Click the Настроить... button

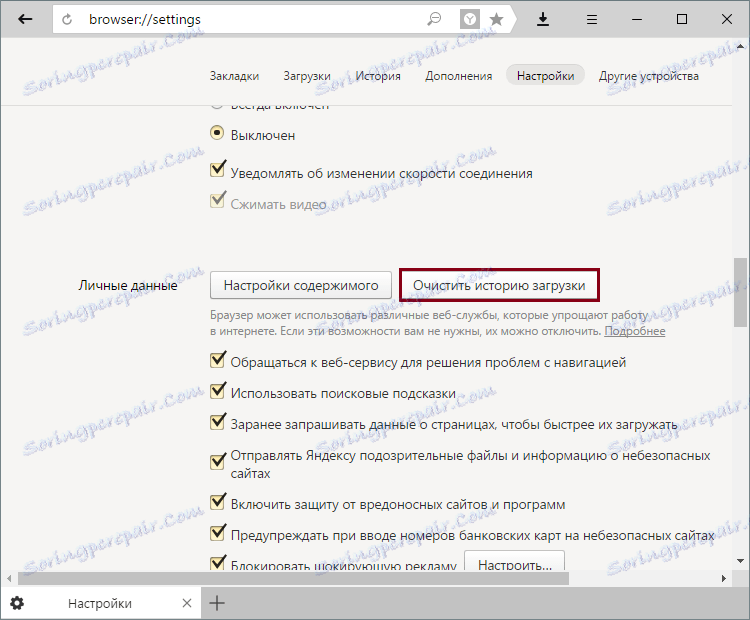(x=515, y=561)
